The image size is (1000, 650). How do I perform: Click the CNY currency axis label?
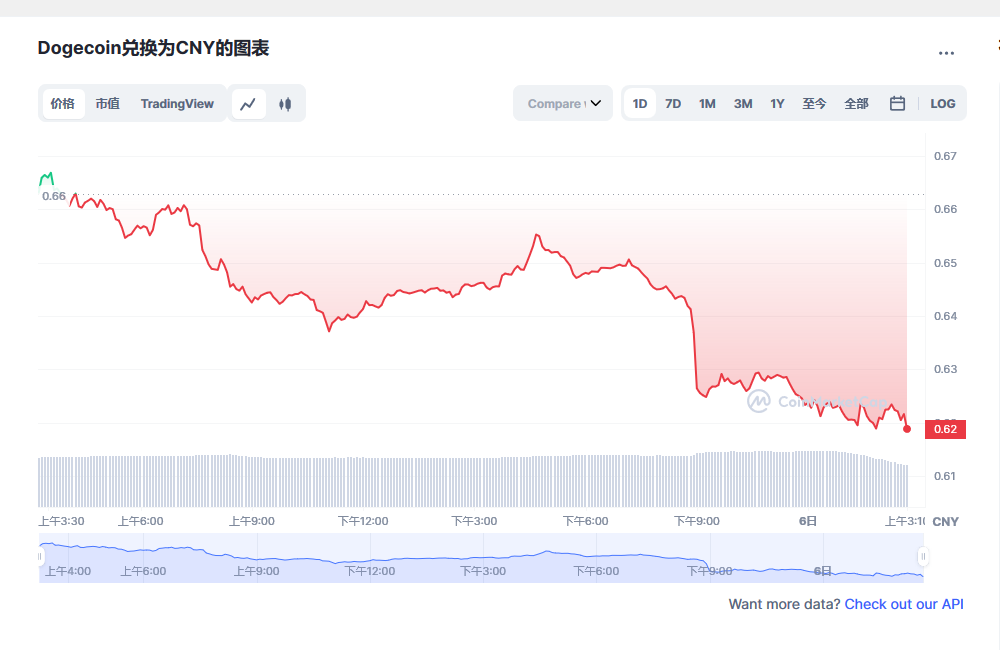pos(945,522)
